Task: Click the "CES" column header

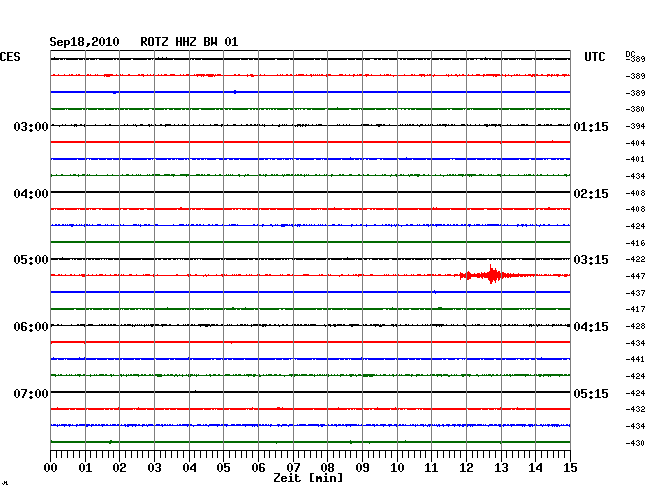Action: pyautogui.click(x=10, y=57)
